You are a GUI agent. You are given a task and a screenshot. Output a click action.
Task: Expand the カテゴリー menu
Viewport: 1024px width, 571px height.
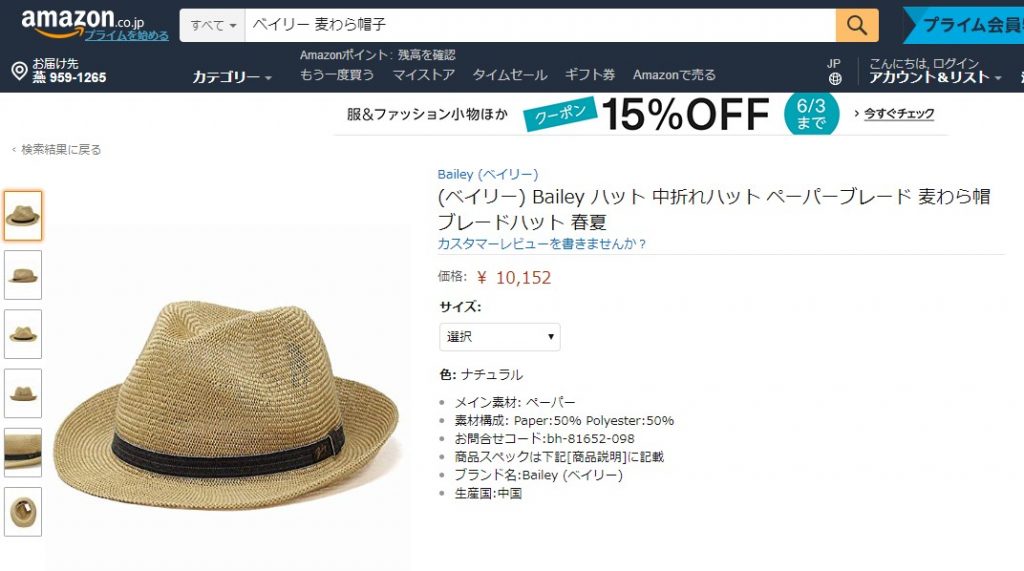(232, 77)
